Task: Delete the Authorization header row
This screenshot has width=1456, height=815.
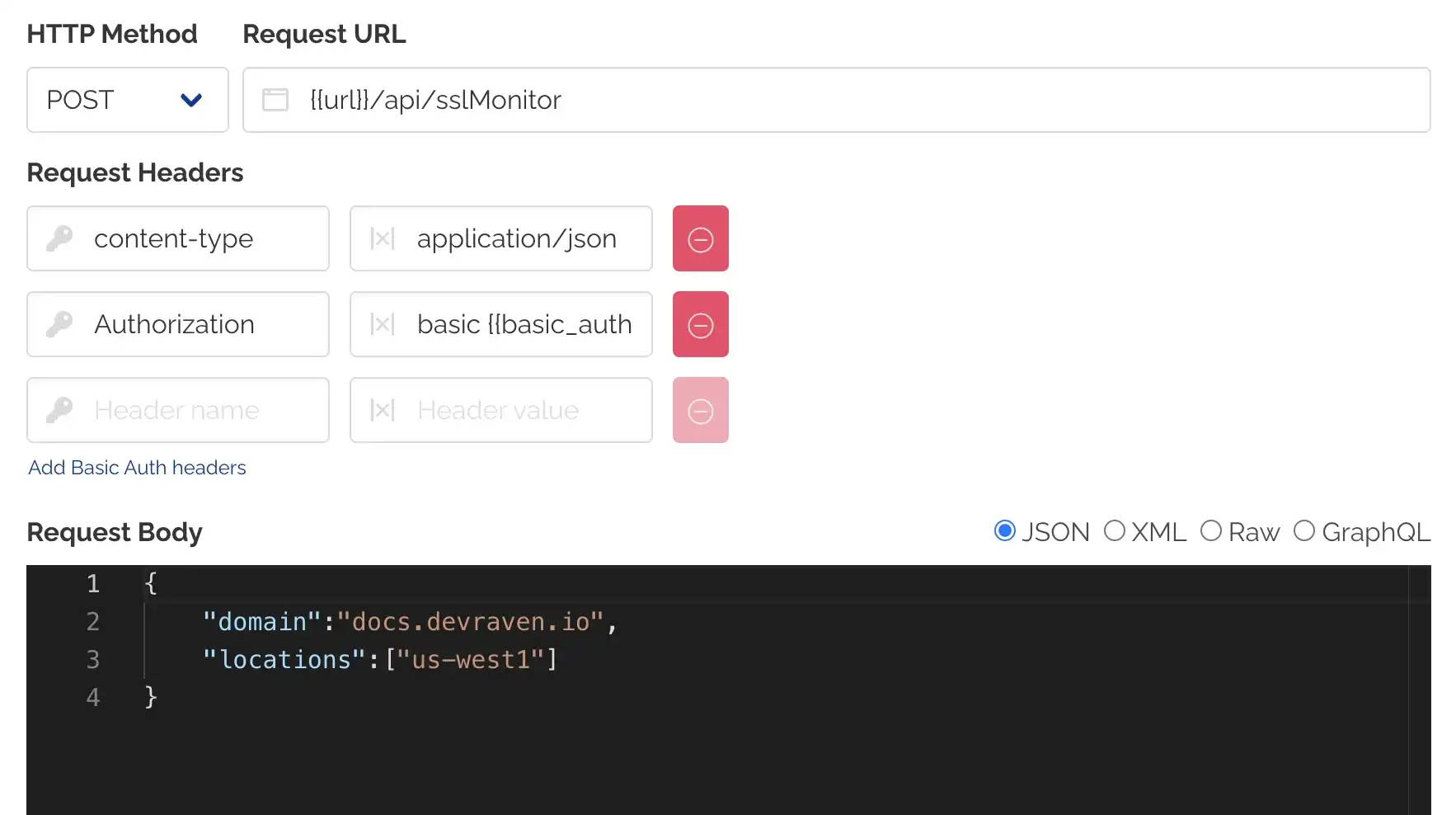Action: [700, 324]
